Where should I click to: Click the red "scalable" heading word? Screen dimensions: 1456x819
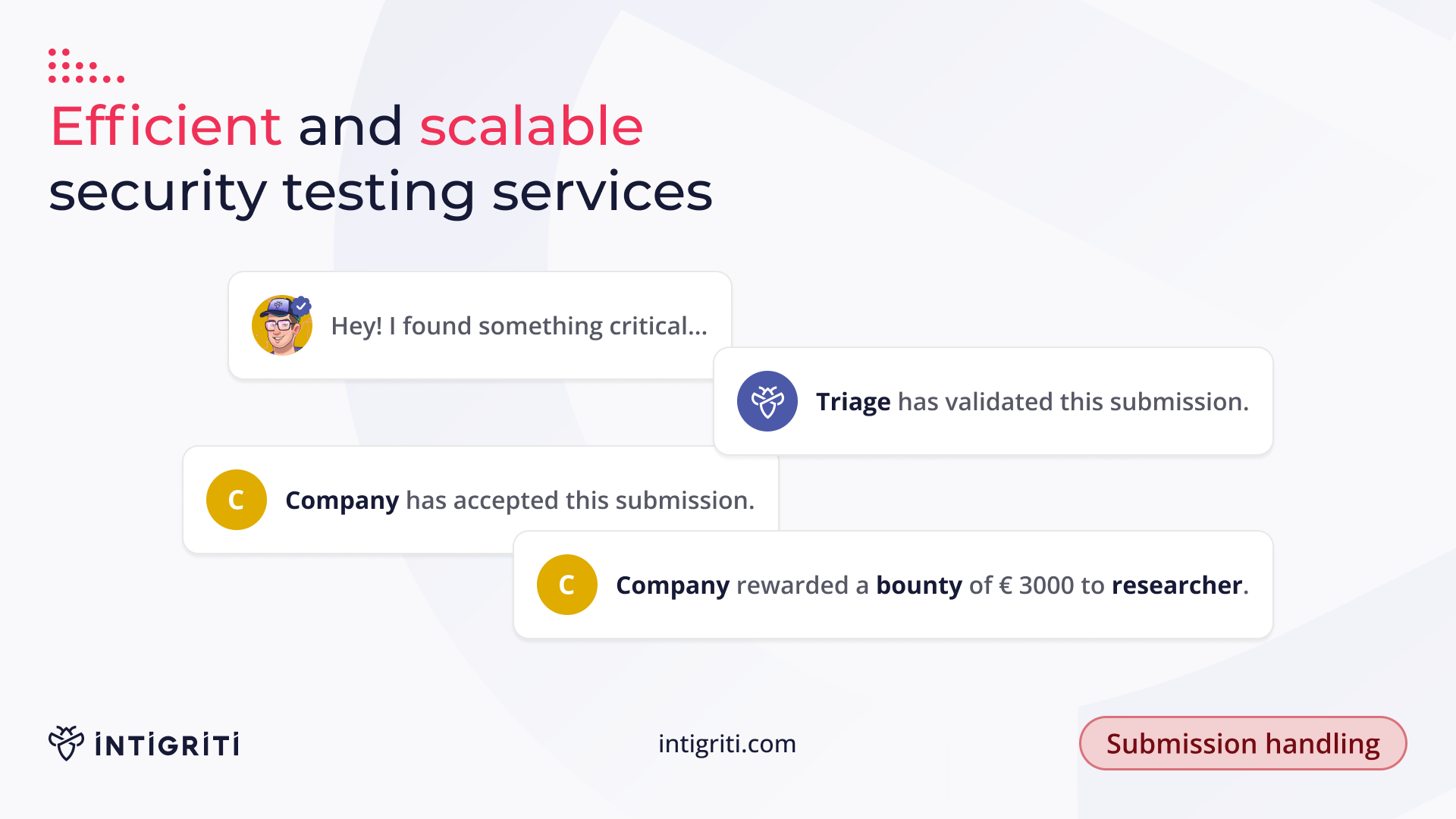[531, 126]
